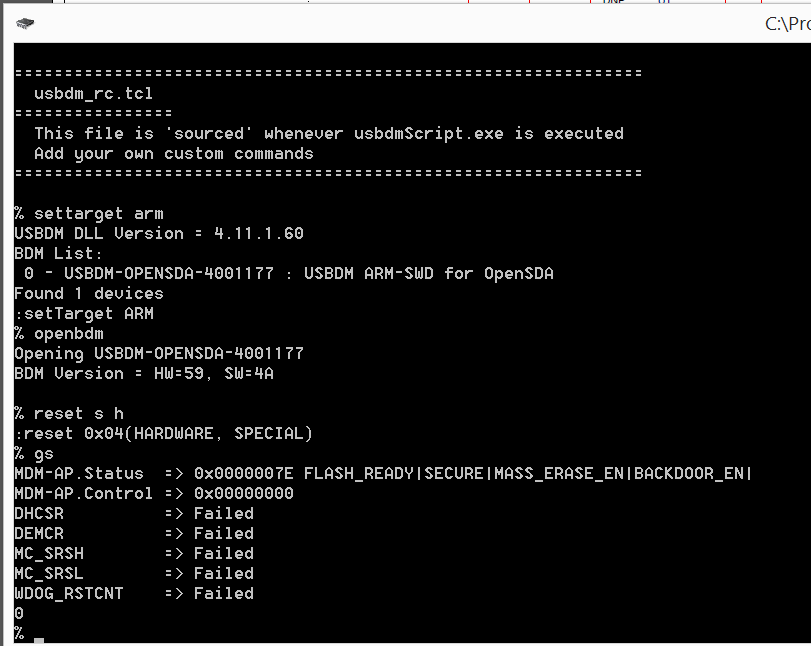Click the 'reset s h' command
Viewport: 811px width, 646px height.
tap(78, 413)
